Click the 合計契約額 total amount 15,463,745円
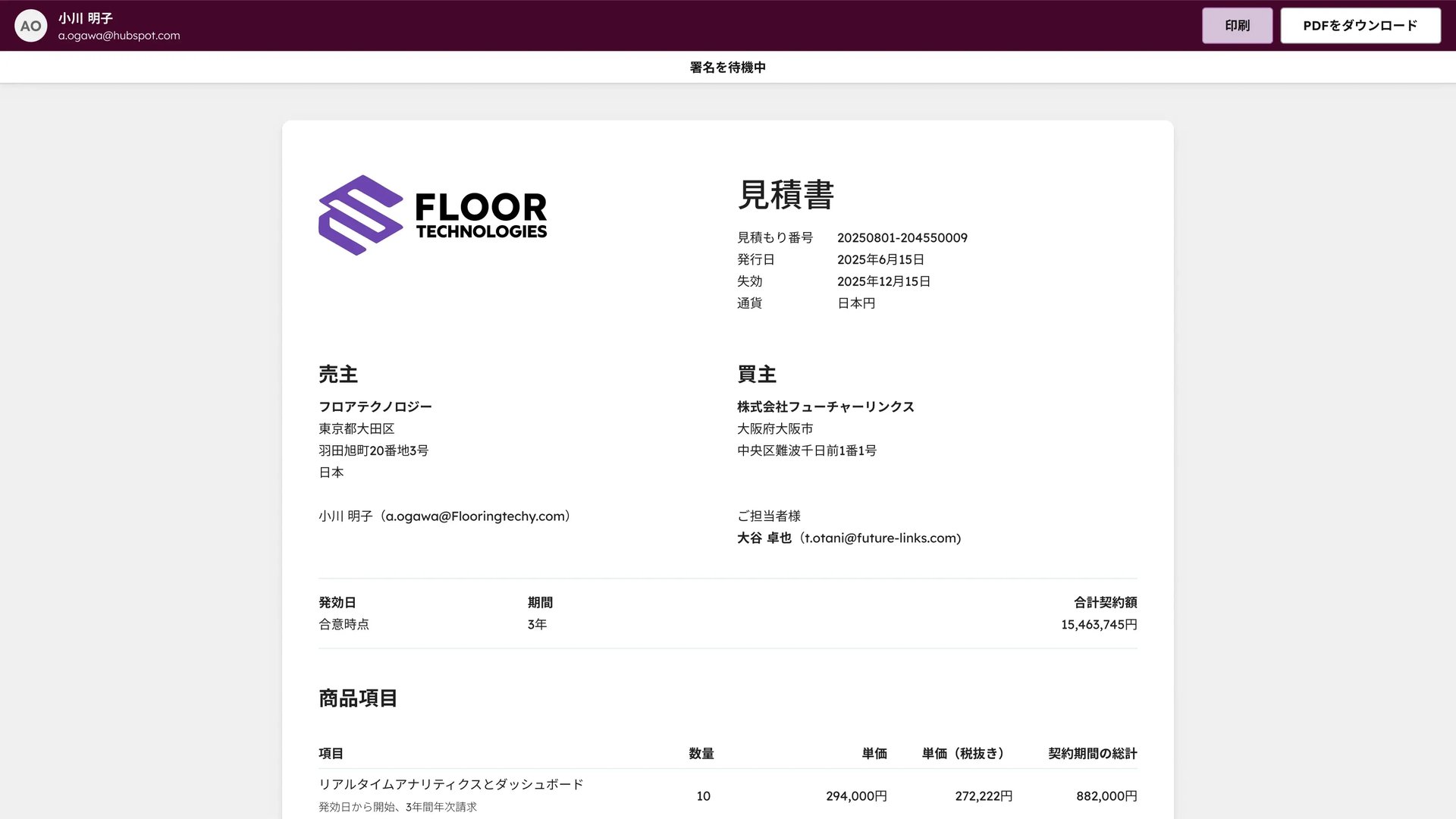The width and height of the screenshot is (1456, 819). (1098, 624)
